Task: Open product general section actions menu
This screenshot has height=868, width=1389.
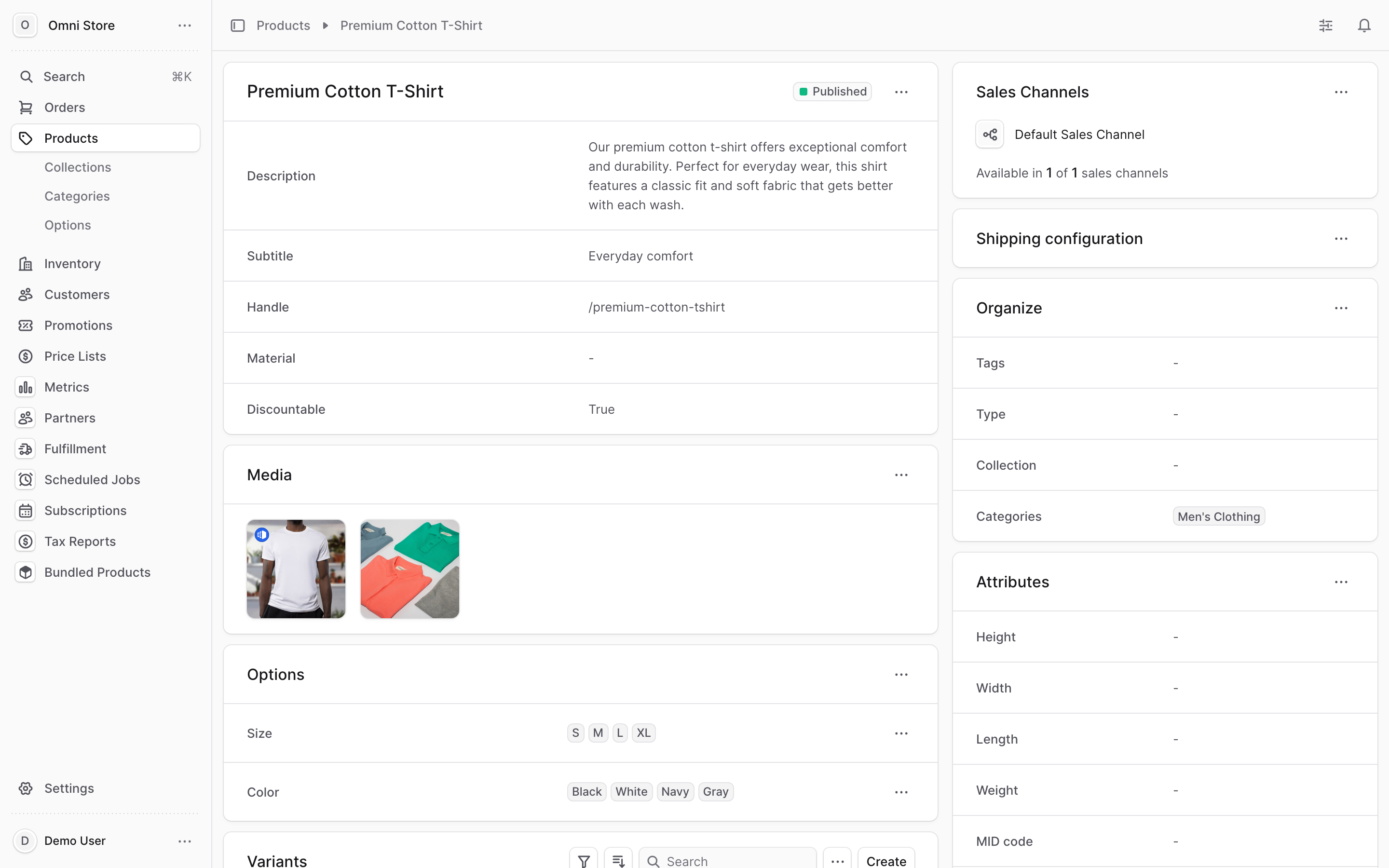Action: click(x=901, y=92)
